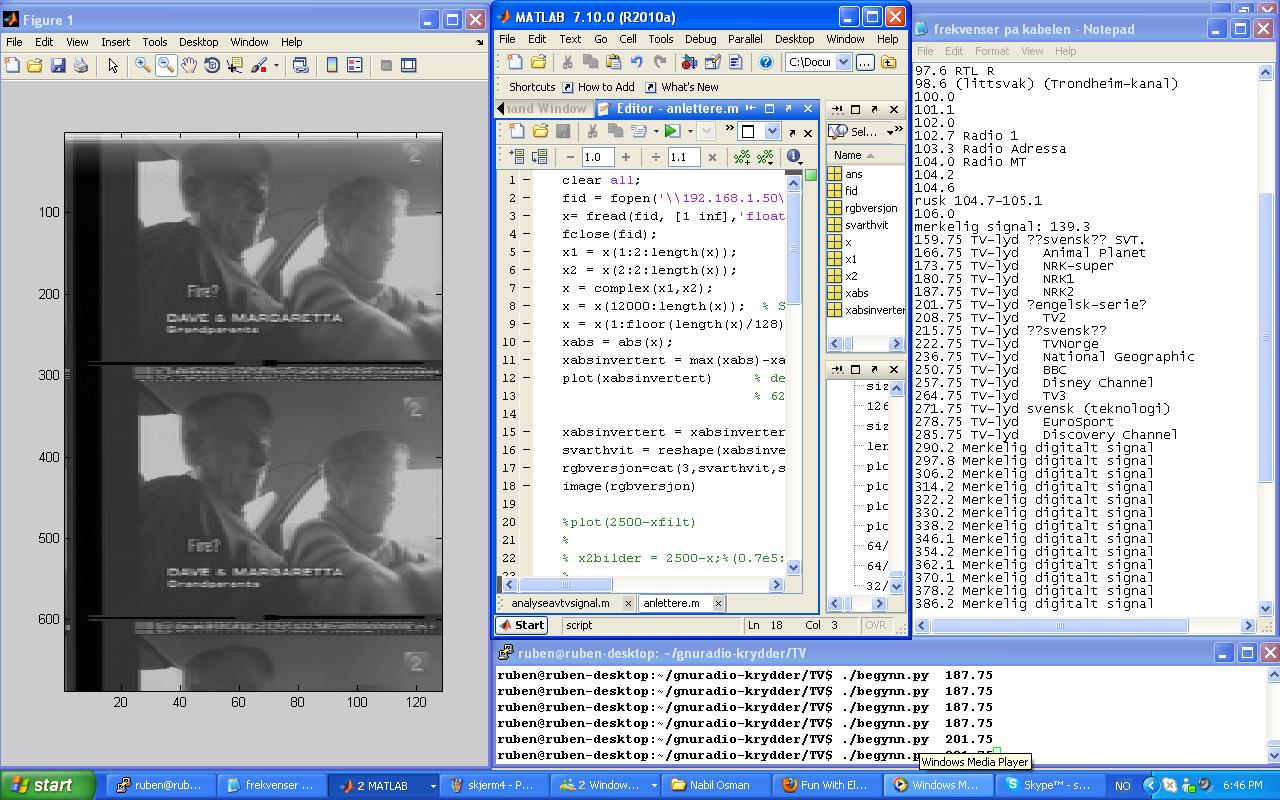Click Redo icon in MATLAB main toolbar
Image resolution: width=1280 pixels, height=800 pixels.
659,62
